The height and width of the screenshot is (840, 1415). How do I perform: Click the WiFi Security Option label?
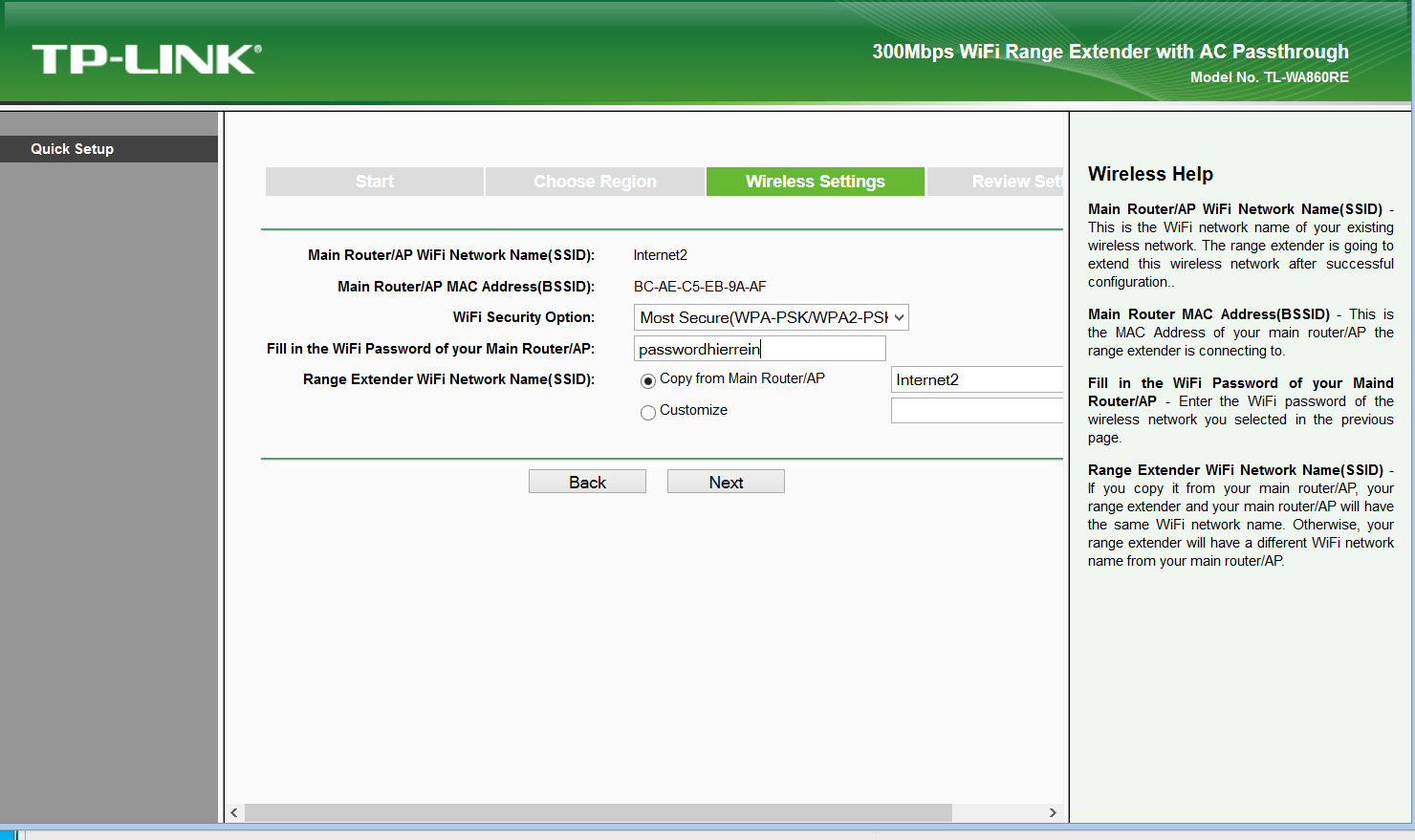(x=524, y=317)
